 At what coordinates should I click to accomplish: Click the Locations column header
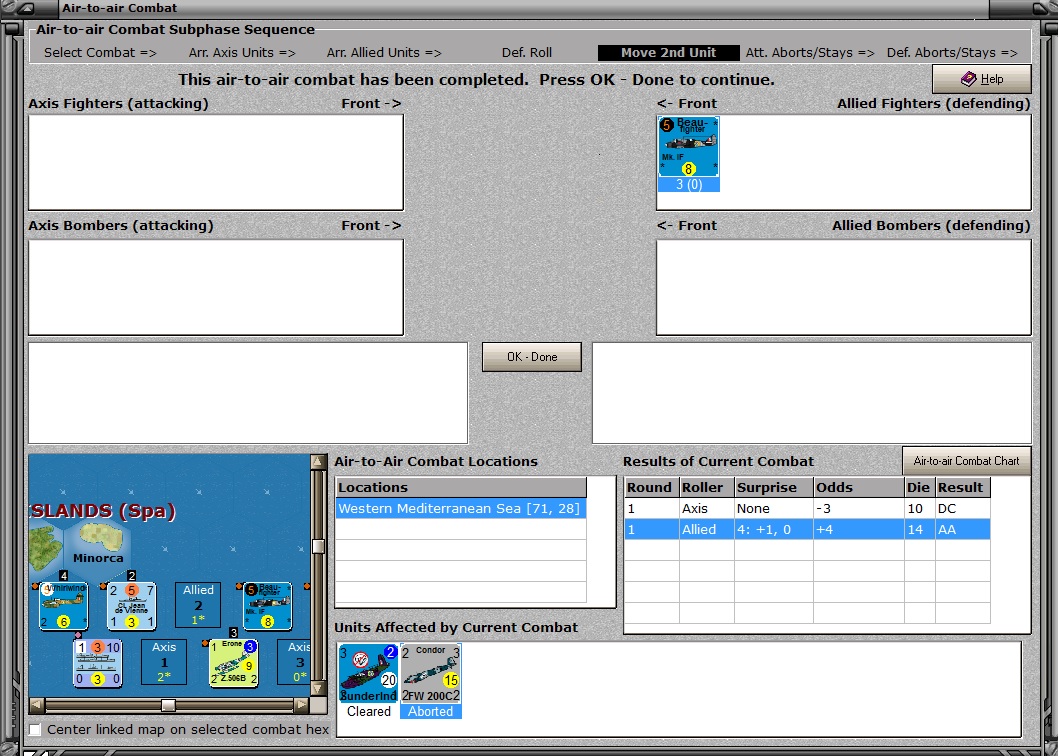click(461, 487)
